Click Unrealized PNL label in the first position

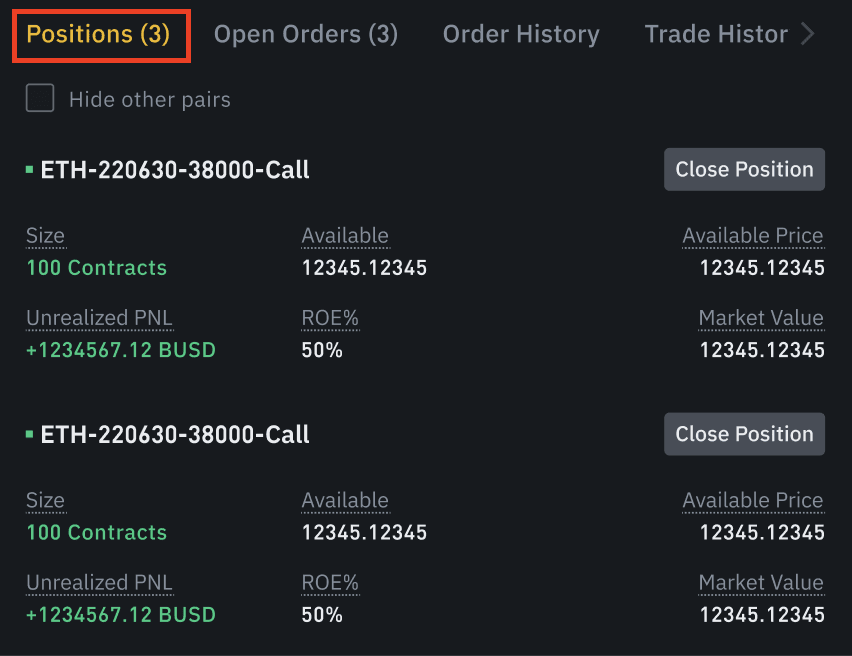(99, 319)
